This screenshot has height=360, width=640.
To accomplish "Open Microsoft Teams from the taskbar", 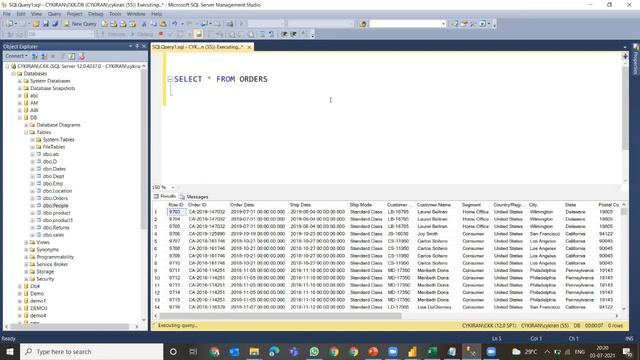I will click(x=294, y=351).
